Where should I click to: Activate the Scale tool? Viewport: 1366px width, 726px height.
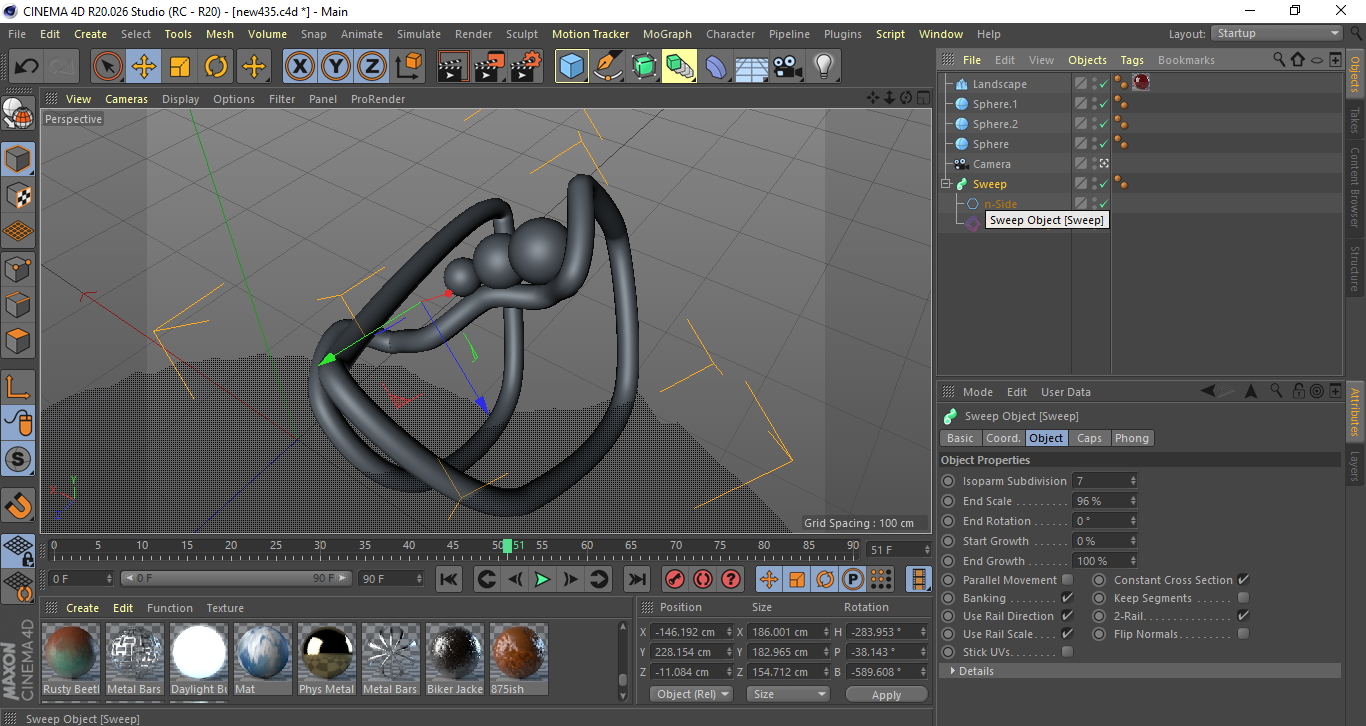[x=180, y=66]
